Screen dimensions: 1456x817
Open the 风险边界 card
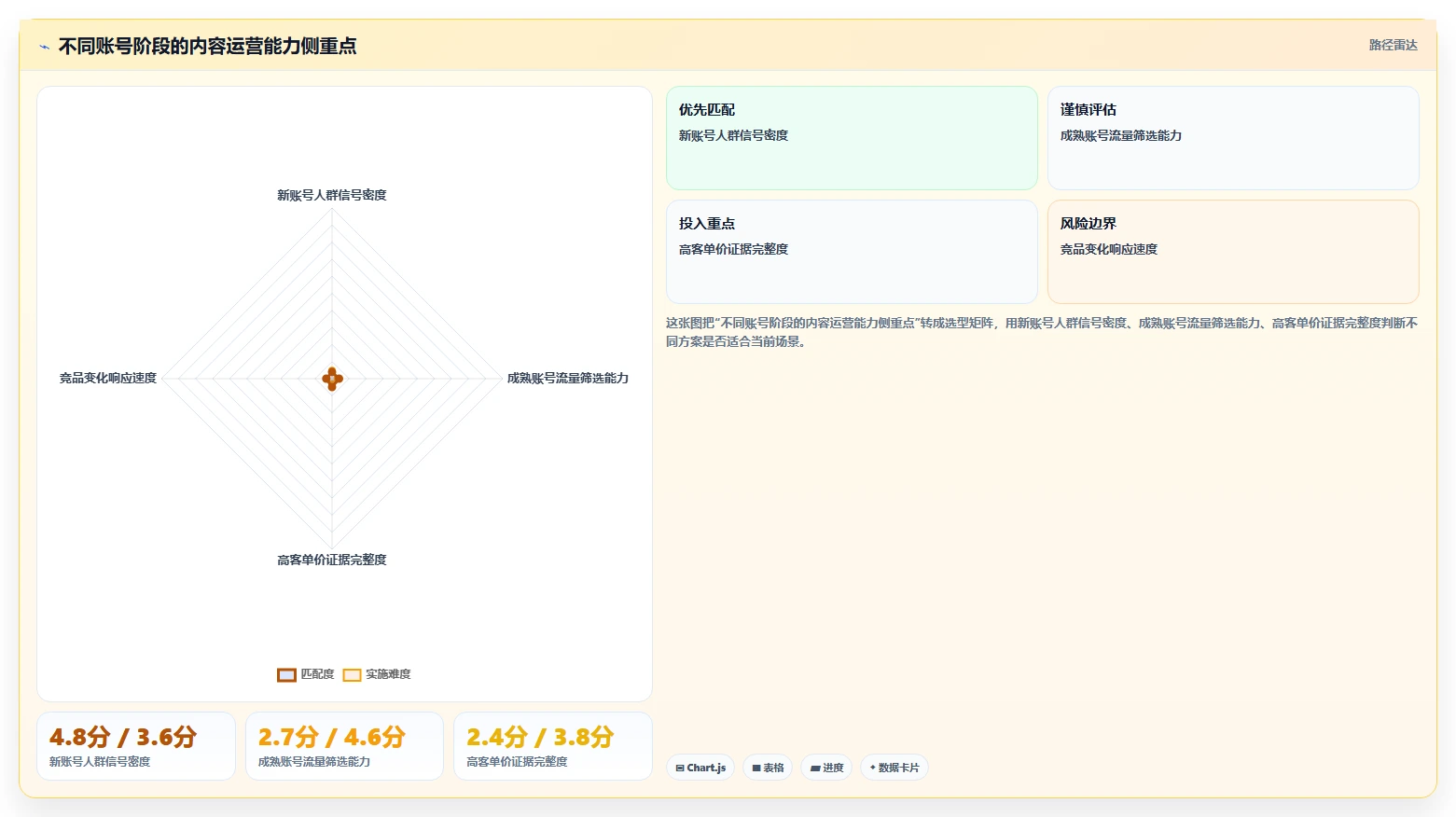[x=1233, y=252]
